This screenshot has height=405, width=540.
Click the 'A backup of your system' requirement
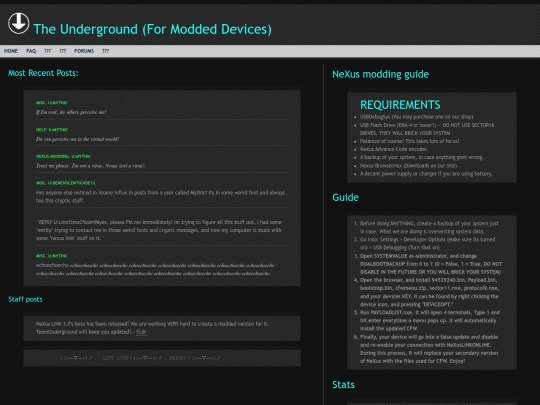[x=422, y=157]
